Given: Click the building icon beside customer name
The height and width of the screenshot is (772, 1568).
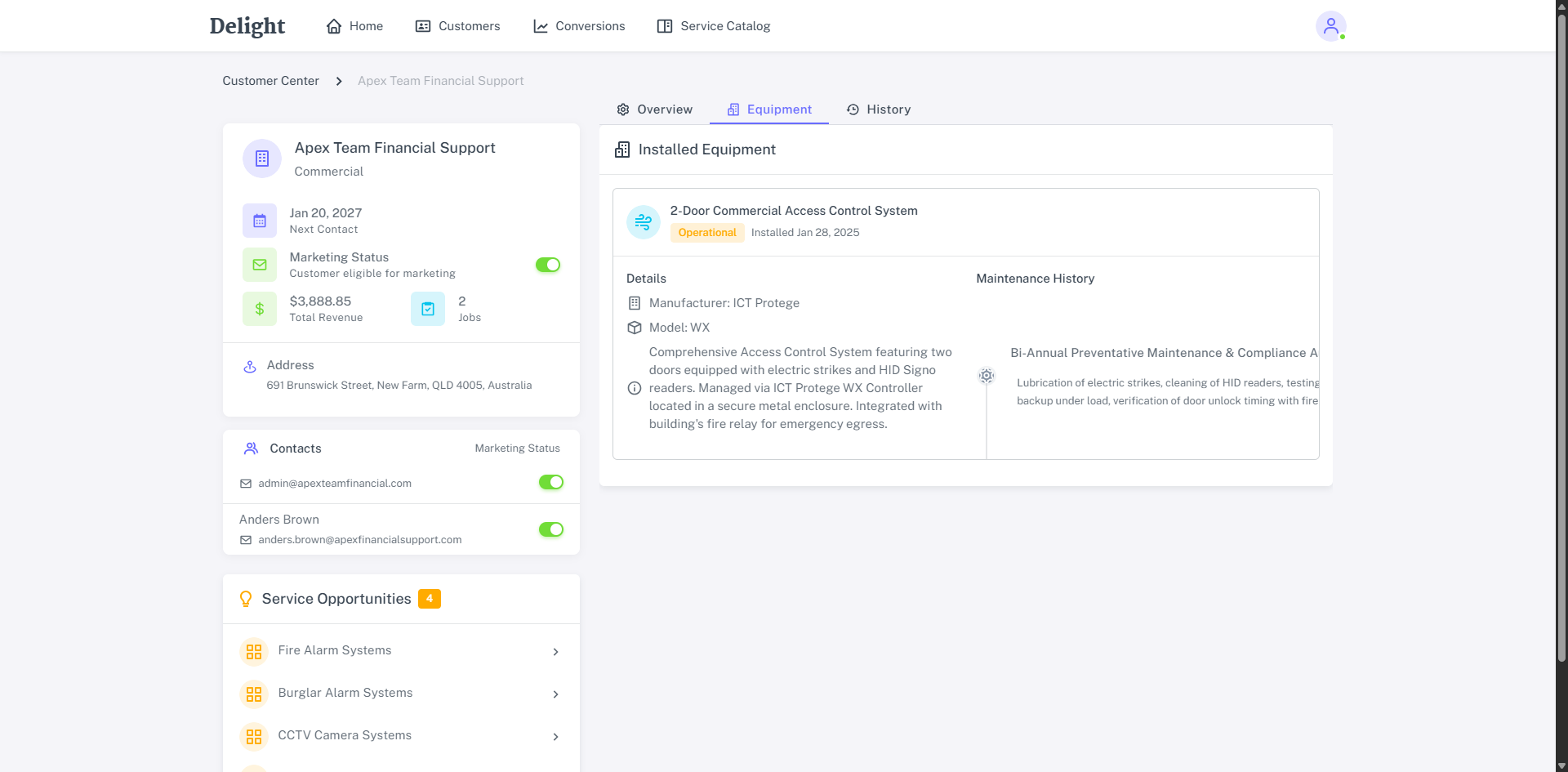Looking at the screenshot, I should pyautogui.click(x=262, y=158).
